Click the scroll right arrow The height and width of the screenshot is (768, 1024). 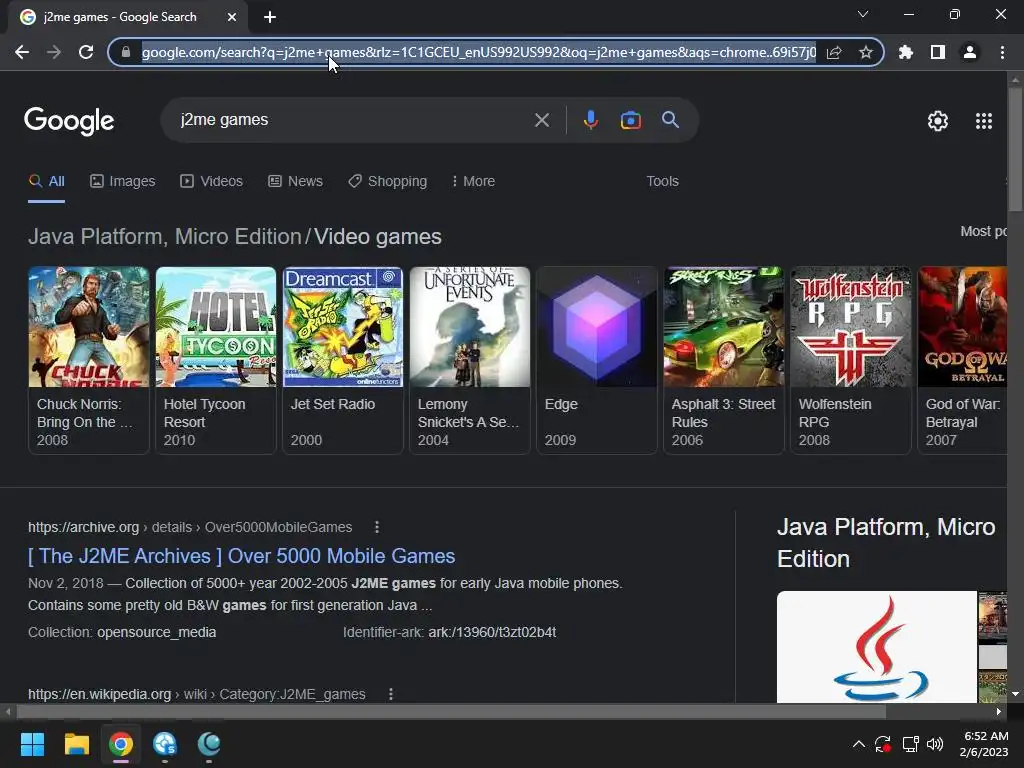click(x=999, y=712)
